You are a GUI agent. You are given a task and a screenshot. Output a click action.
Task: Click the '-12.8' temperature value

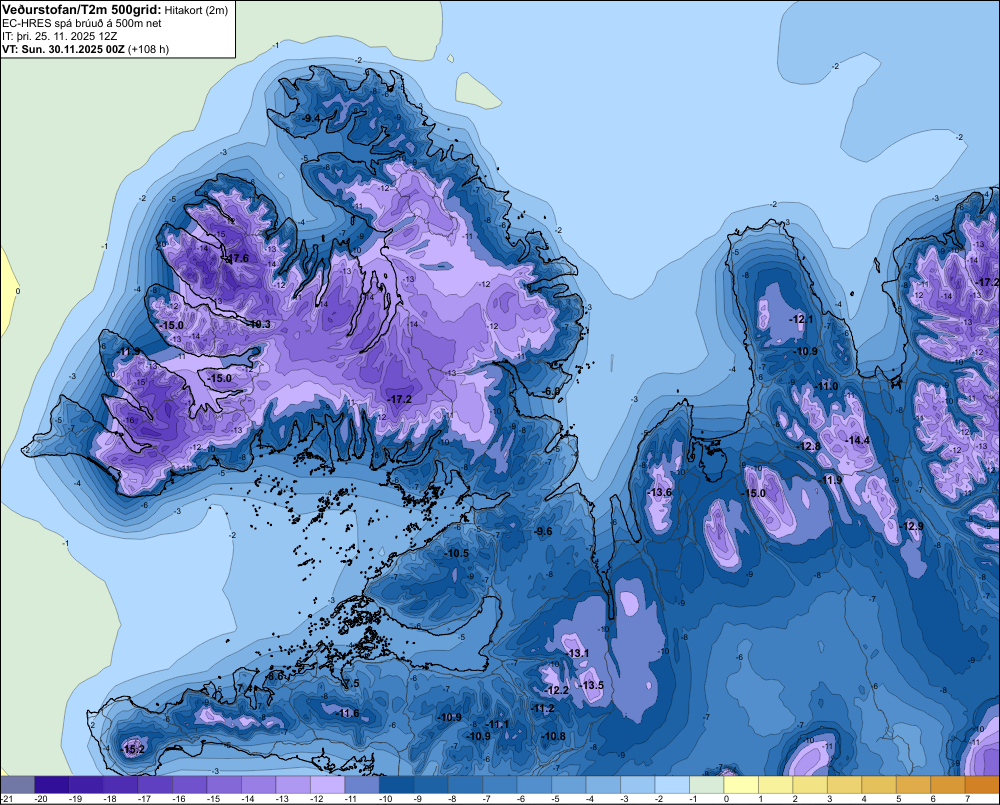click(809, 447)
